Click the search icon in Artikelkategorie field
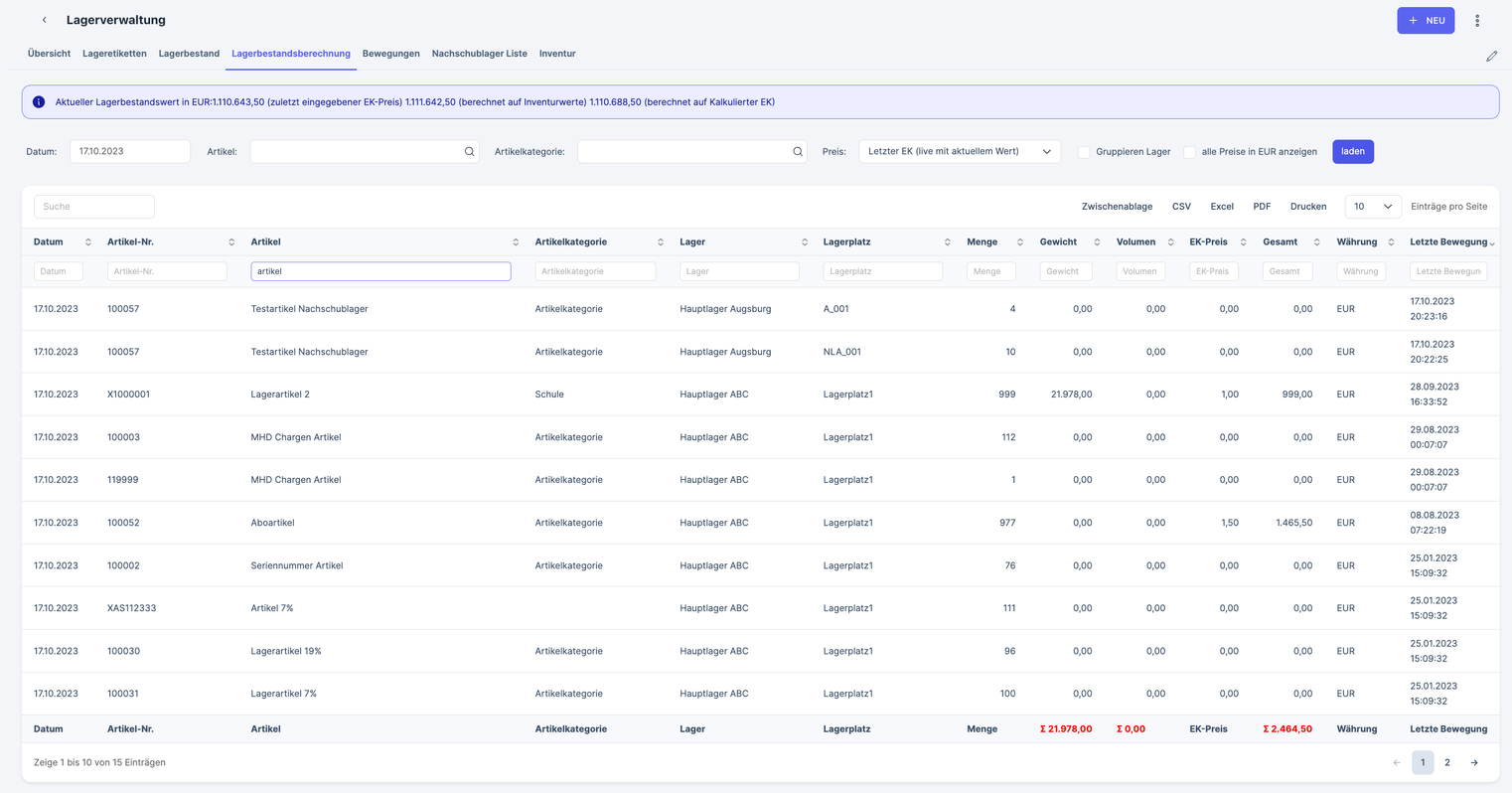This screenshot has height=793, width=1512. coord(798,152)
